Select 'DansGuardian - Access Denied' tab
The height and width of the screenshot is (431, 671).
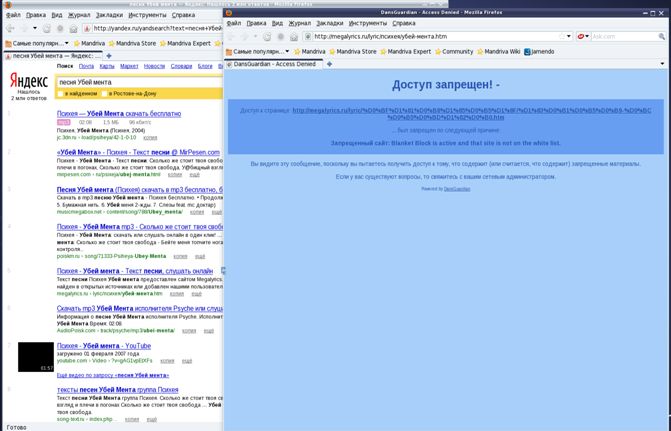274,64
